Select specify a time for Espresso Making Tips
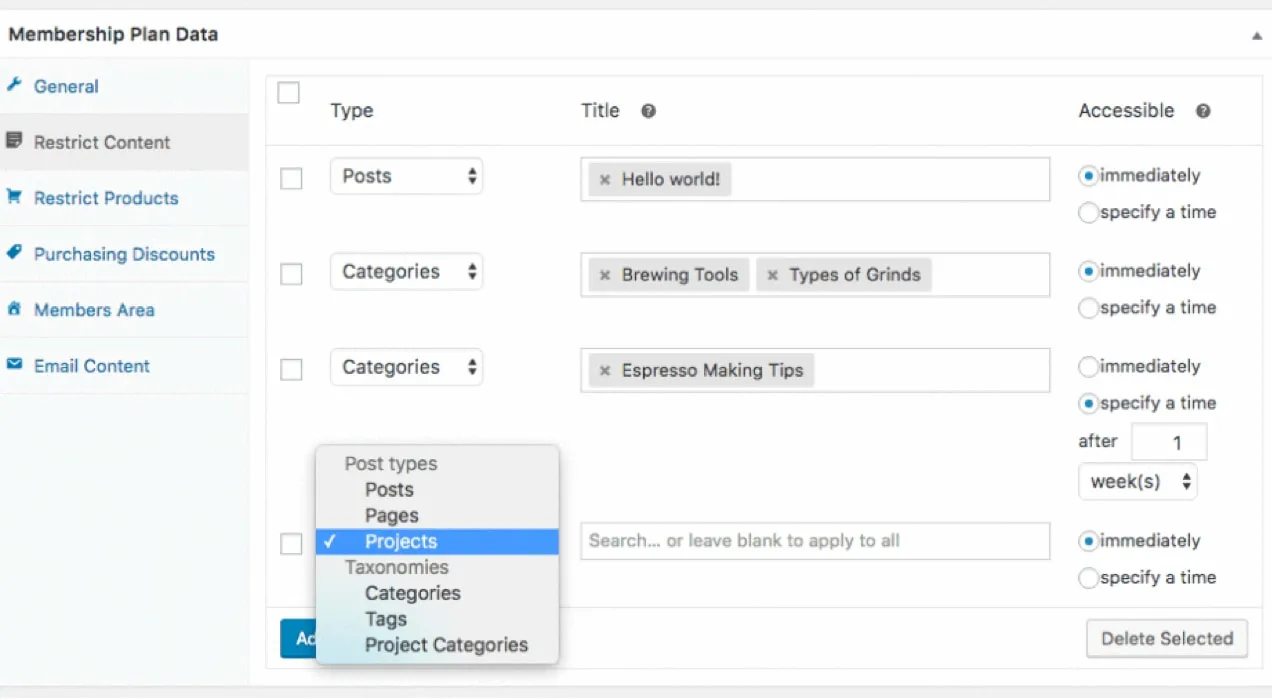1272x700 pixels. (x=1088, y=404)
